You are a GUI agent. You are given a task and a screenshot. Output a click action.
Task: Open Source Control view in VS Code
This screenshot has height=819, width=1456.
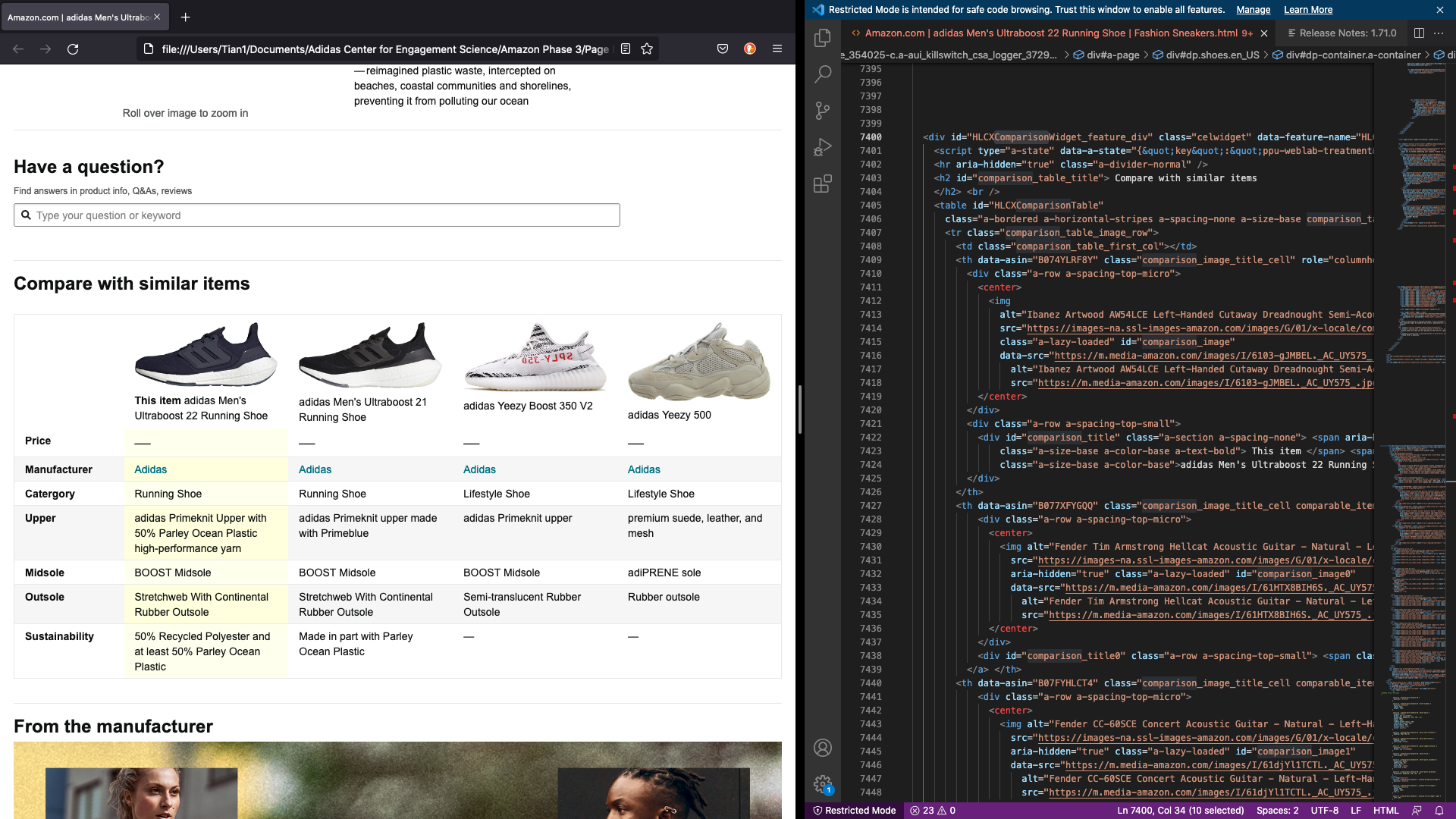pos(823,110)
